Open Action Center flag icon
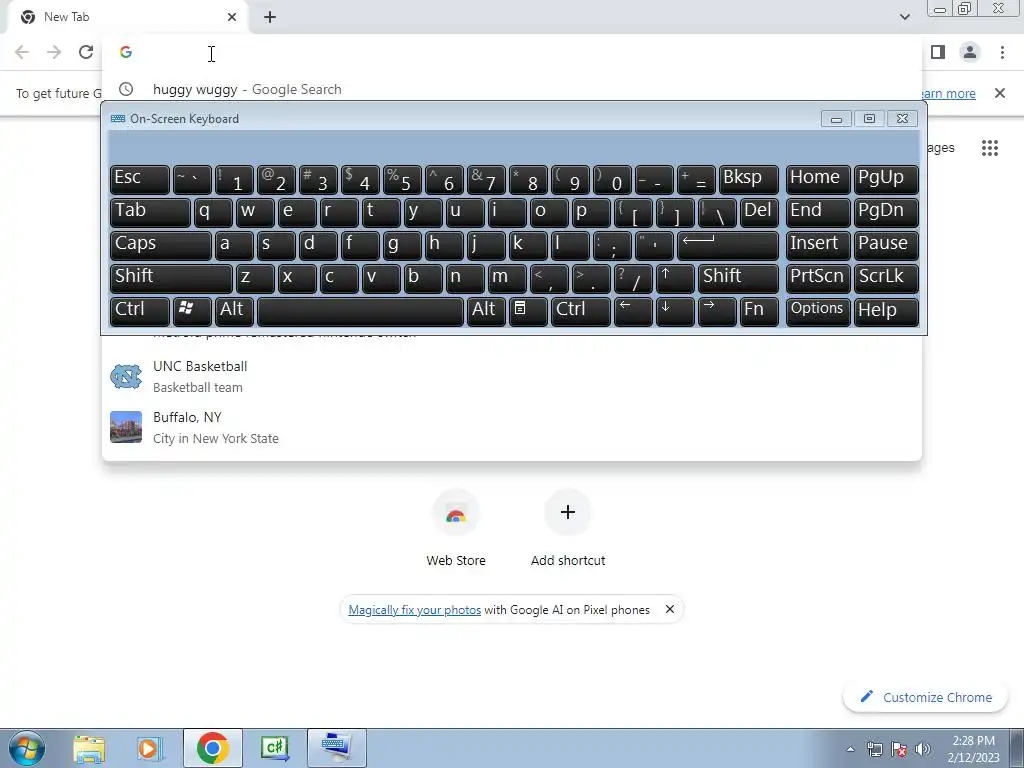 tap(899, 749)
